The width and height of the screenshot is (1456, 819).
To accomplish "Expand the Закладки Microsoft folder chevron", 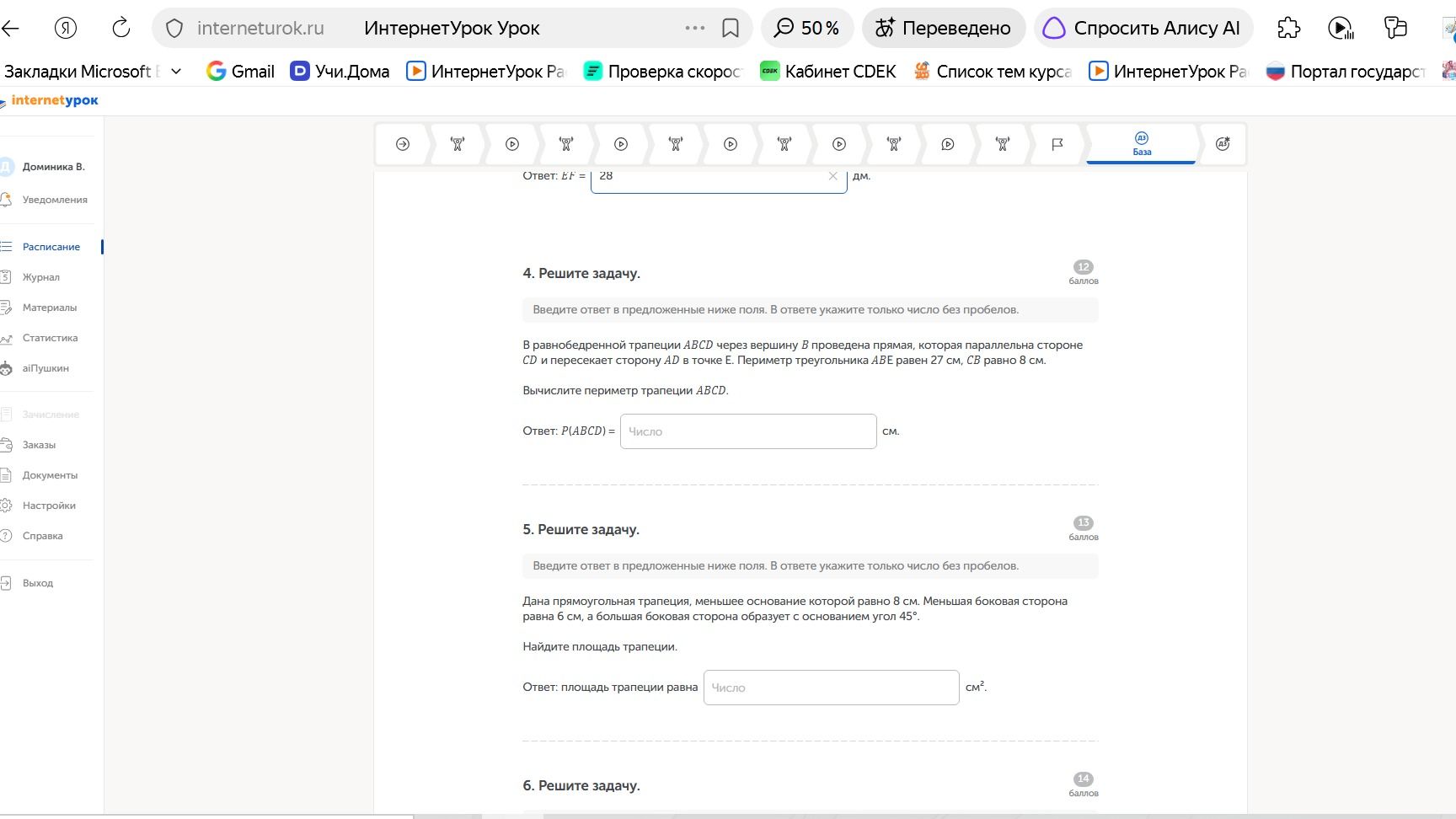I will [x=176, y=72].
